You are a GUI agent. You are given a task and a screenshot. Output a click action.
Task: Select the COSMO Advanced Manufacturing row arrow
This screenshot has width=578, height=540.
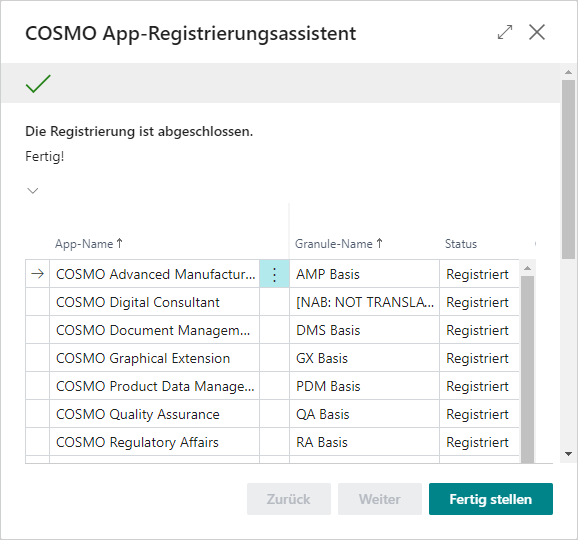click(38, 274)
